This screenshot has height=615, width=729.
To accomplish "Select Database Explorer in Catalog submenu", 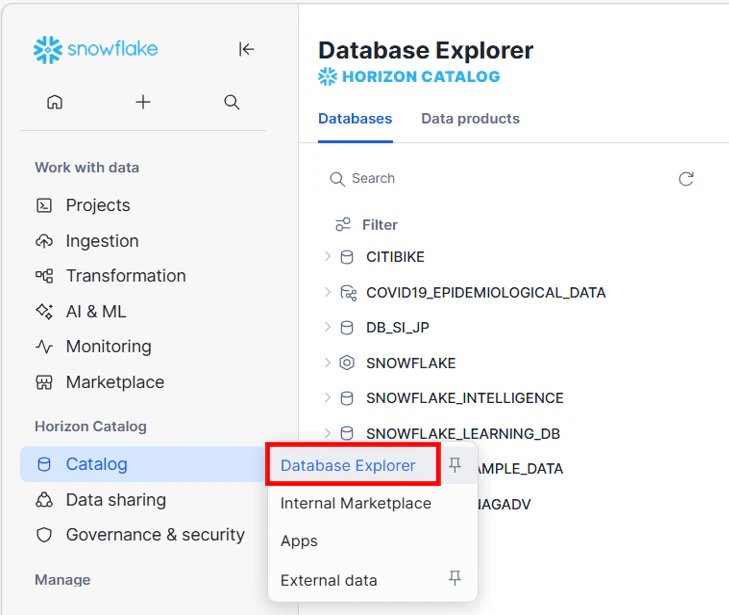I will [x=348, y=465].
